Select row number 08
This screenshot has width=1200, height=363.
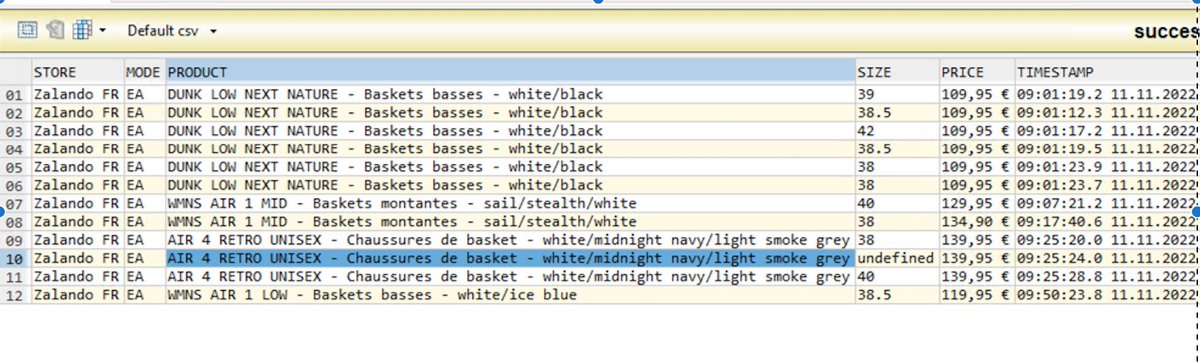point(15,222)
